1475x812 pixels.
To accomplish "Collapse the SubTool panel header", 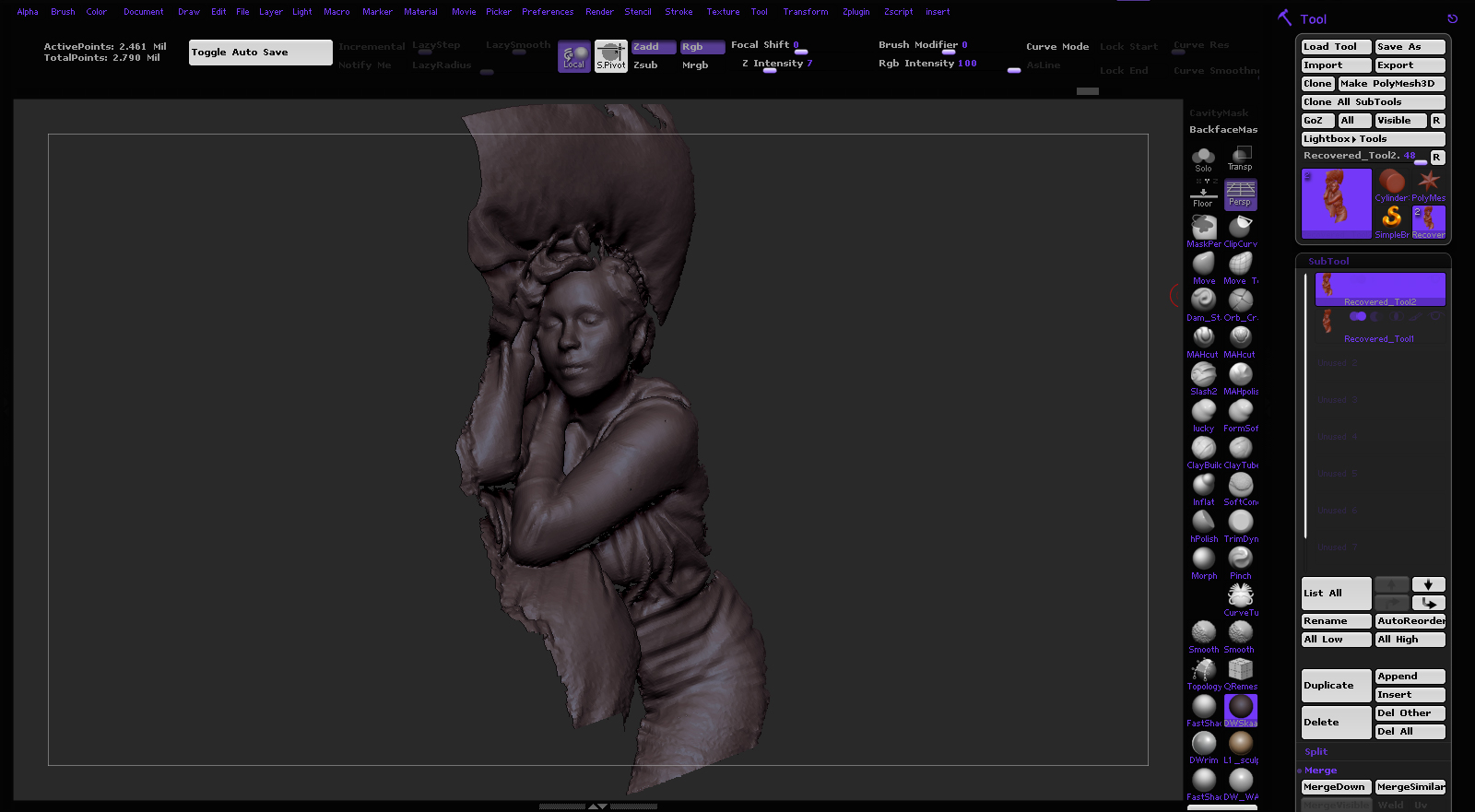I will (x=1328, y=262).
